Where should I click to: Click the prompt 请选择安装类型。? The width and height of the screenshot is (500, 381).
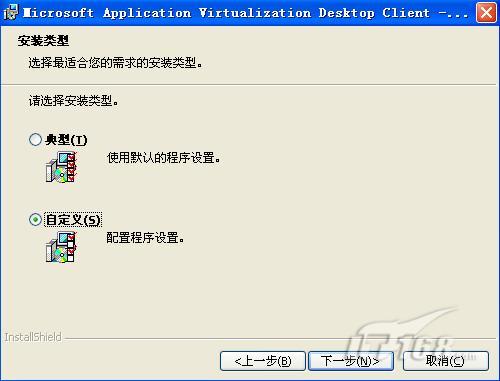(73, 101)
